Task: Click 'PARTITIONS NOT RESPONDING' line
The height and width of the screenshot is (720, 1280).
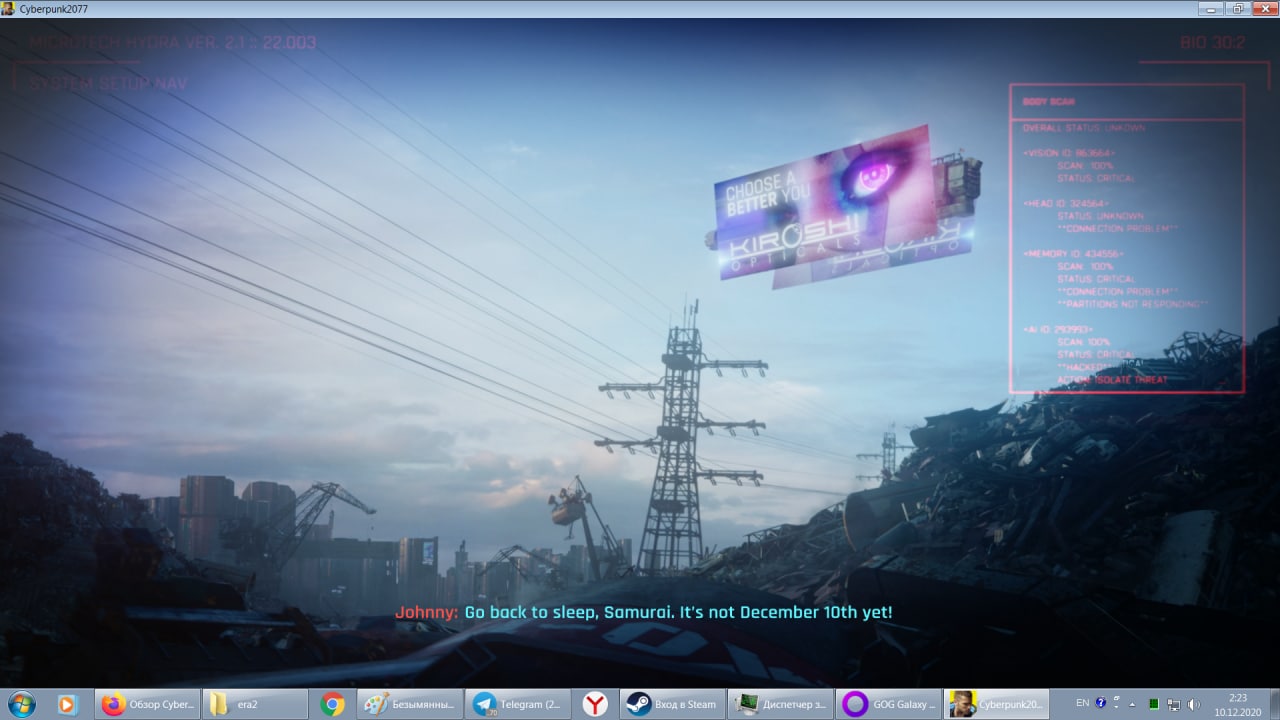Action: (x=1132, y=304)
